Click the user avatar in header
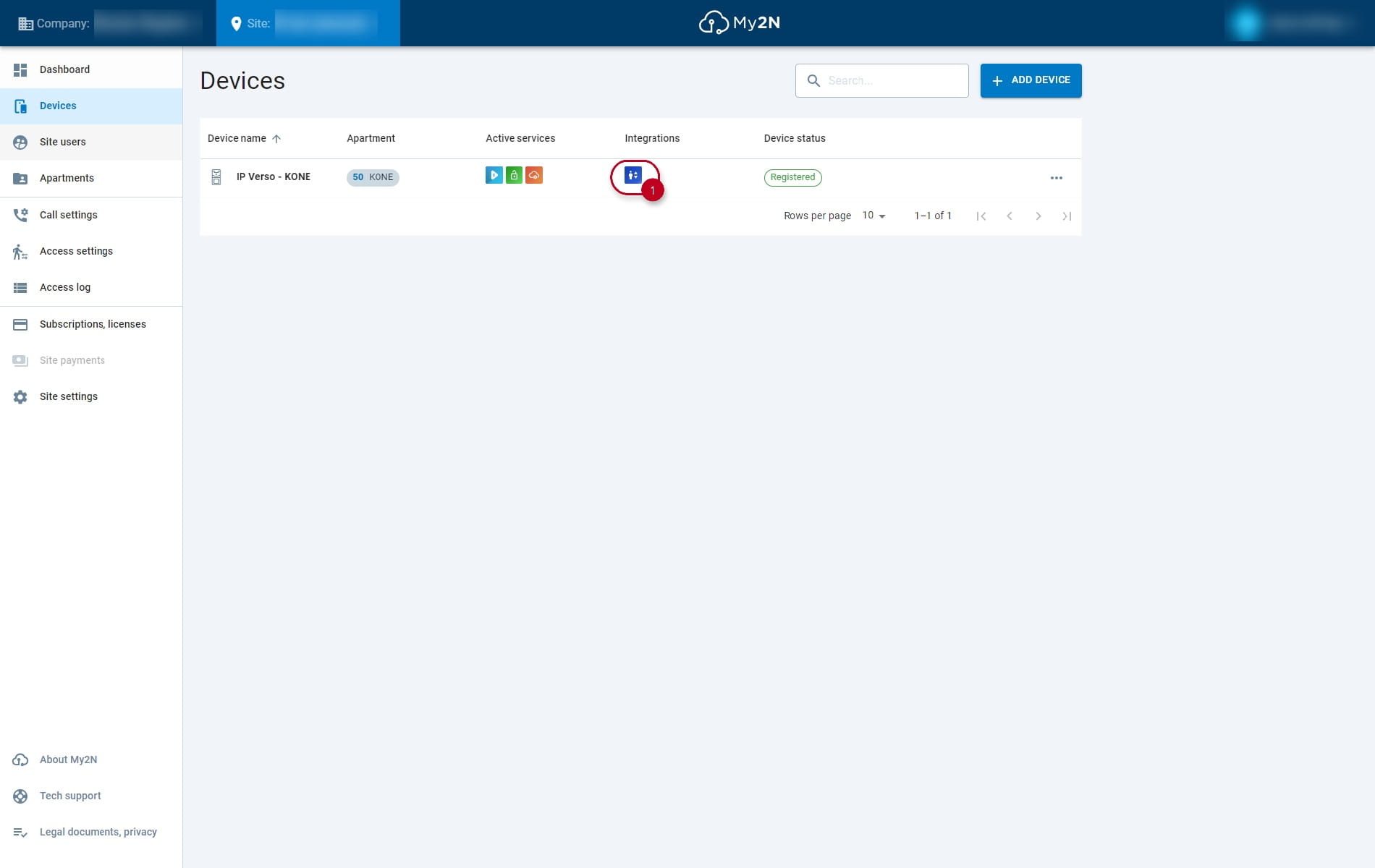Image resolution: width=1375 pixels, height=868 pixels. 1246,23
